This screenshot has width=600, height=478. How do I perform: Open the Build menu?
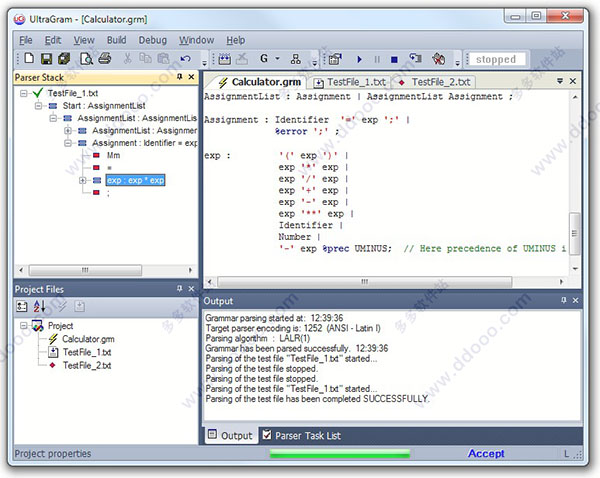pos(116,40)
